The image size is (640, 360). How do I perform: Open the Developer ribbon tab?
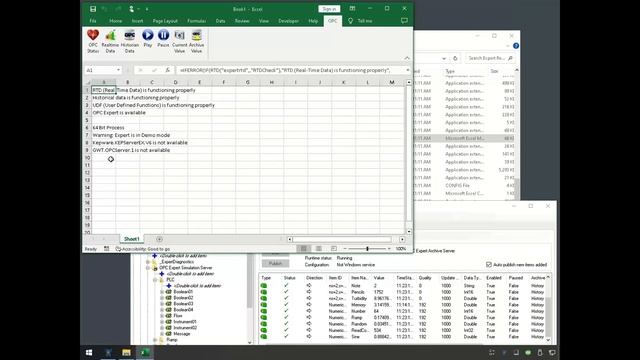288,21
